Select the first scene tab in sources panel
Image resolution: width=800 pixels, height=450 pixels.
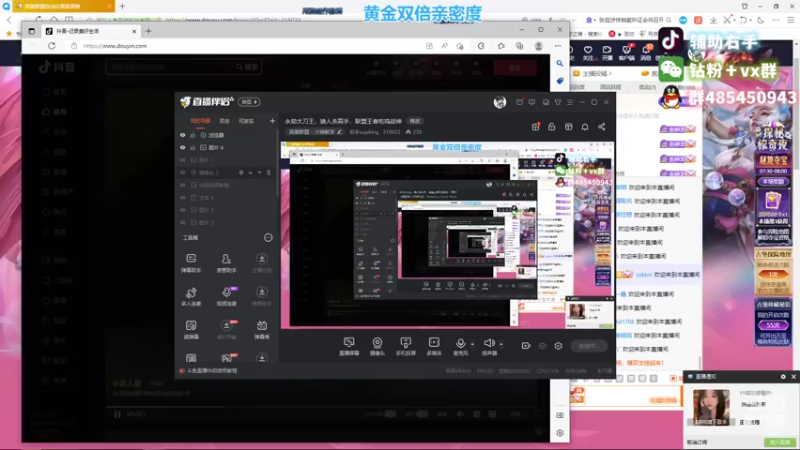click(201, 121)
